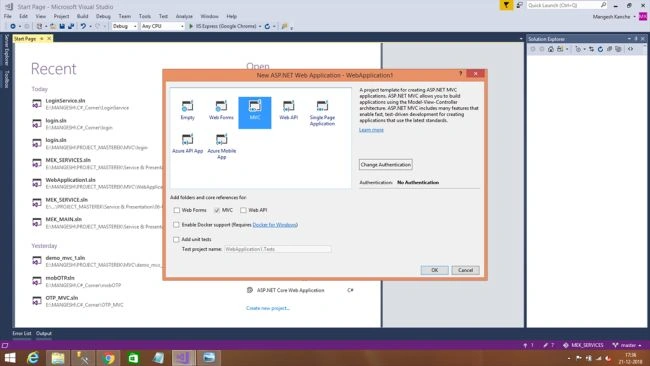
Task: Click the feedback icon beside Quick Launch
Action: pos(519,5)
